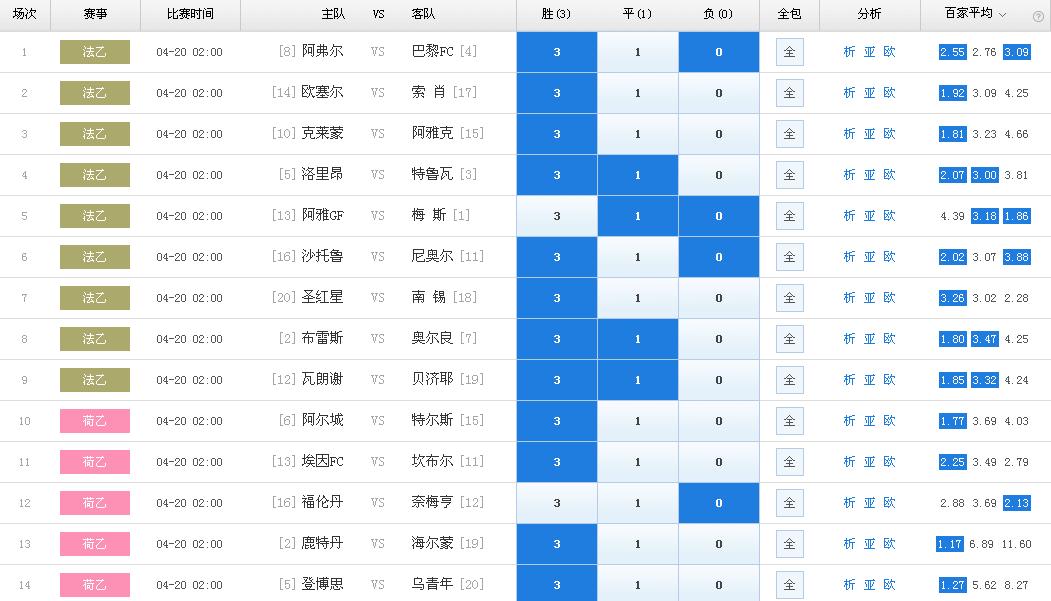Toggle draw (1) for 洛里昂 vs 特鲁瓦
The width and height of the screenshot is (1051, 601).
pos(637,175)
